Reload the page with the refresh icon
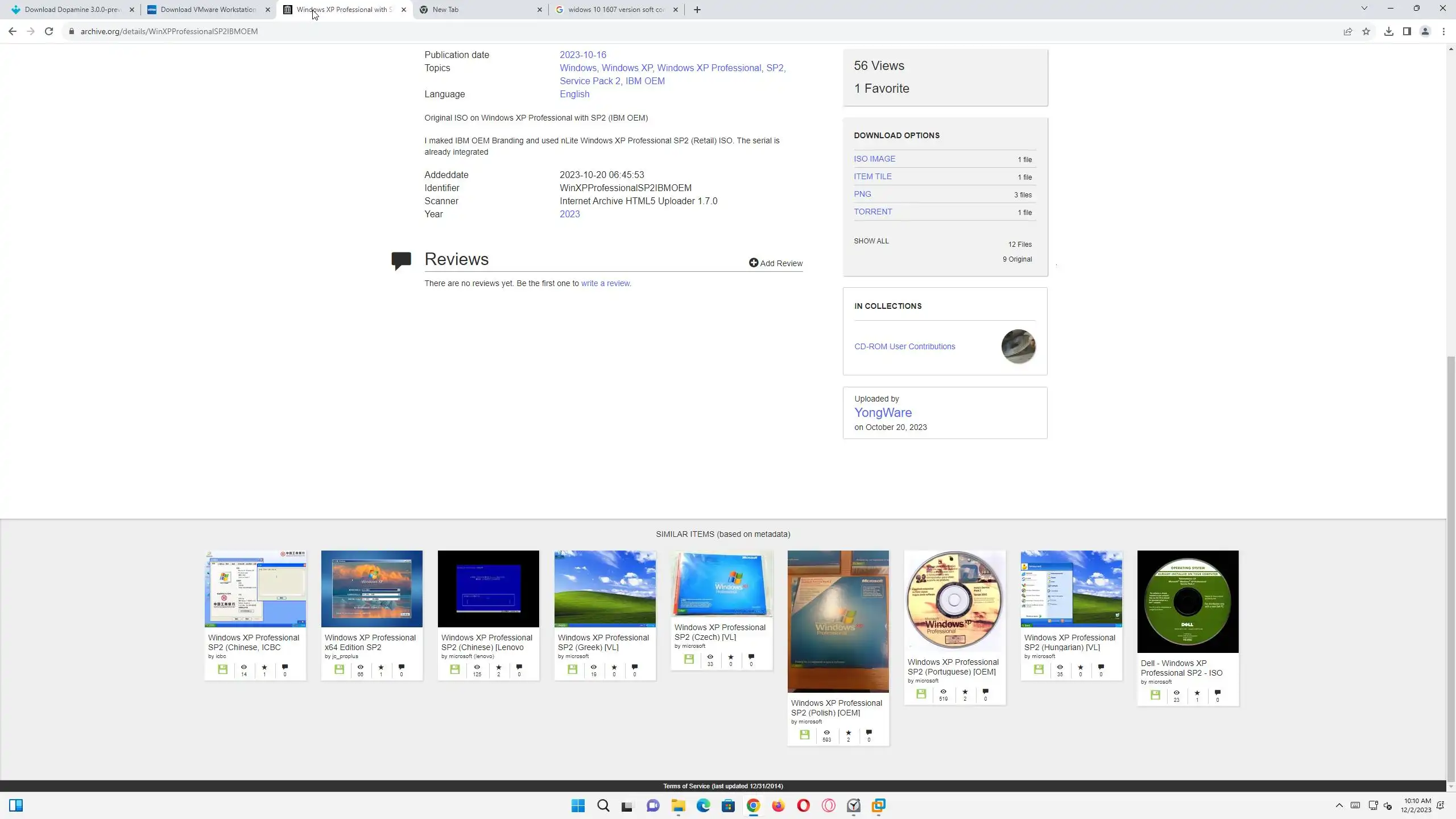This screenshot has height=819, width=1456. pyautogui.click(x=49, y=31)
